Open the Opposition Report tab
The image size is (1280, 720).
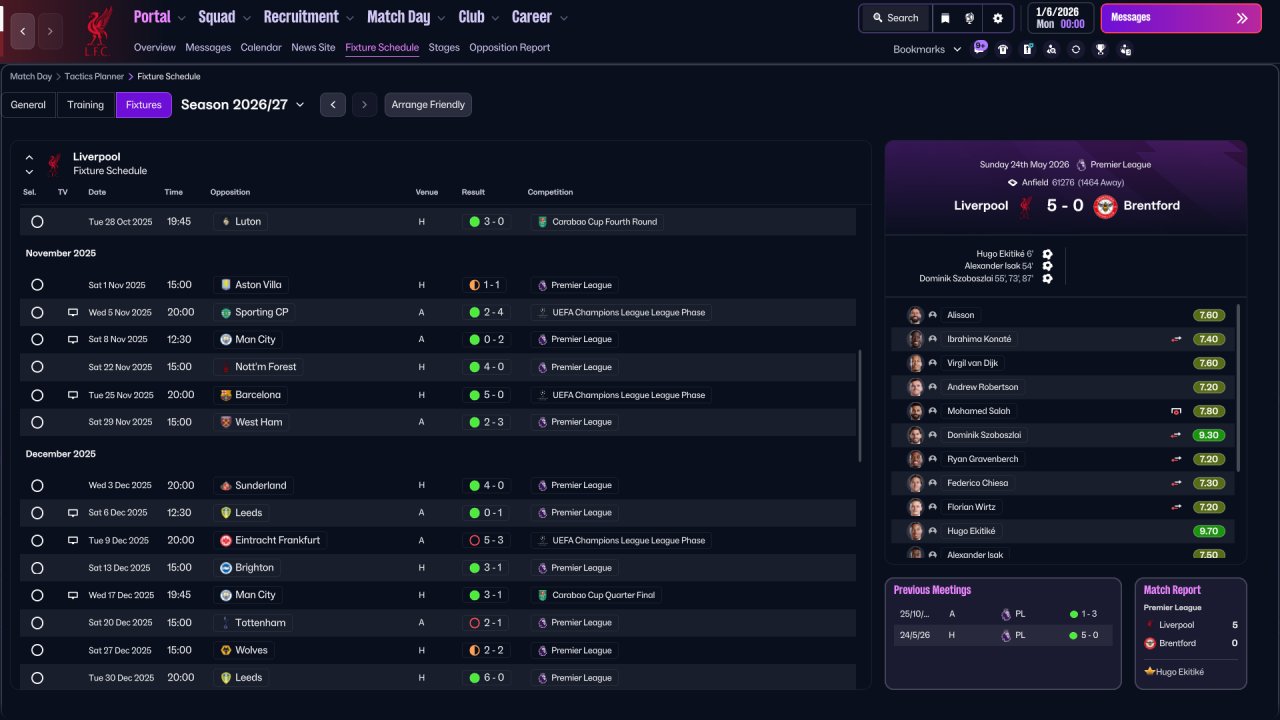[x=510, y=47]
